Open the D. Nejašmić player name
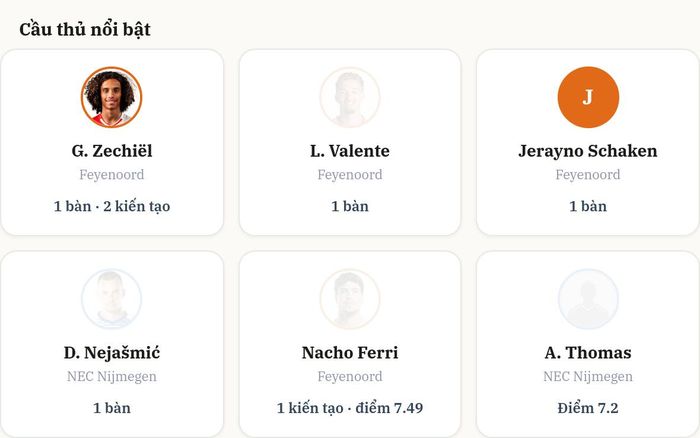Image resolution: width=700 pixels, height=438 pixels. pyautogui.click(x=112, y=353)
